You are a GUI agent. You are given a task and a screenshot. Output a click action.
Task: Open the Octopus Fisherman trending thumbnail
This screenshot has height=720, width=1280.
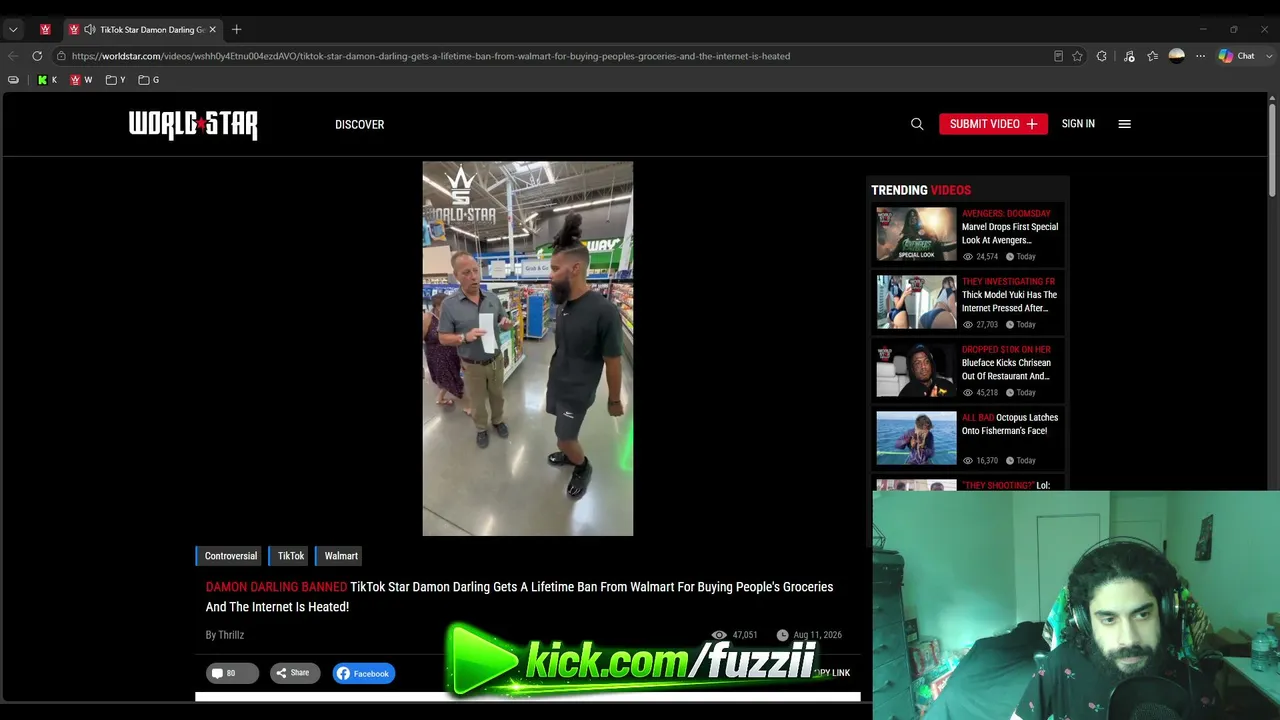[x=916, y=438]
